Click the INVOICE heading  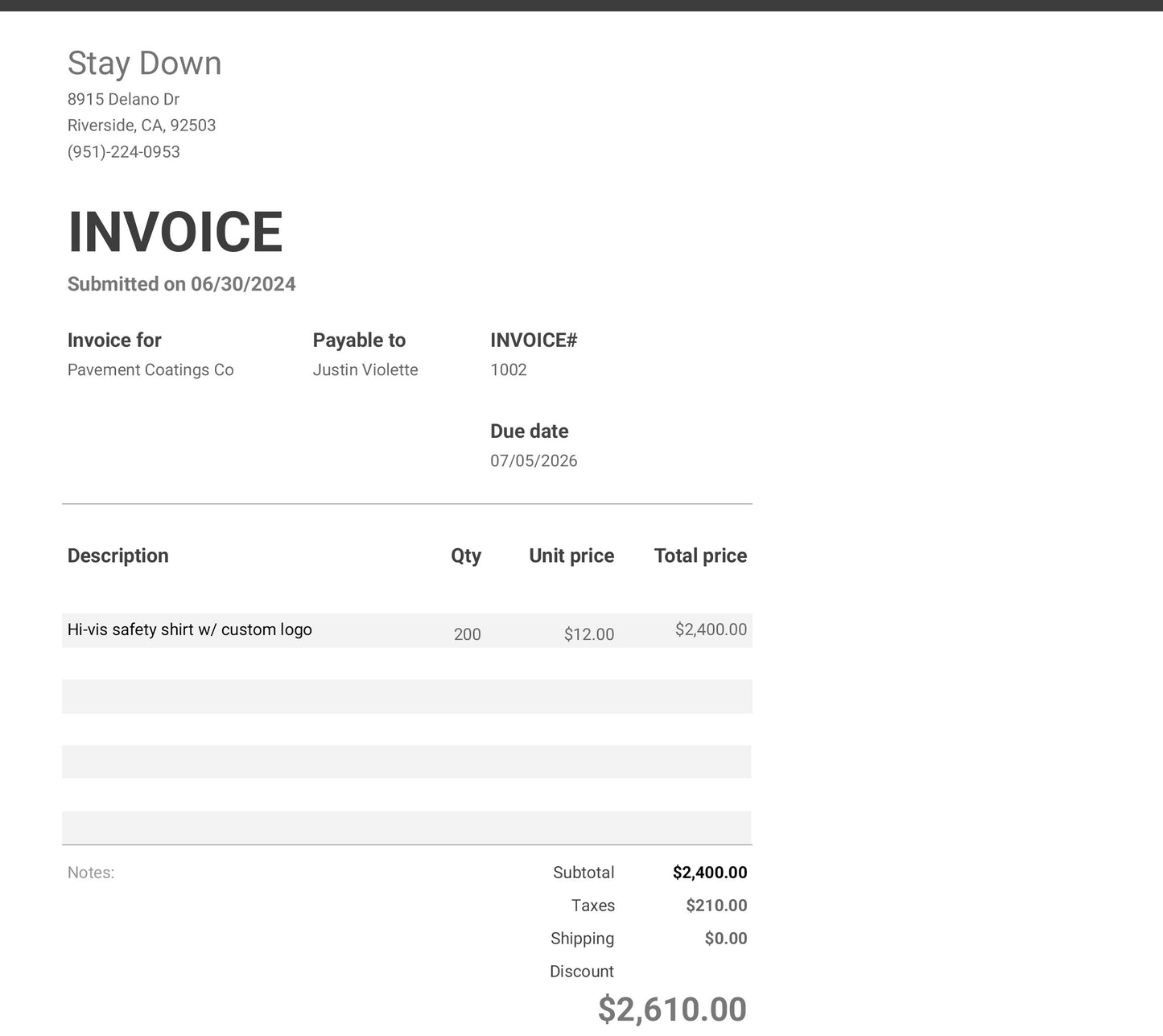[175, 233]
